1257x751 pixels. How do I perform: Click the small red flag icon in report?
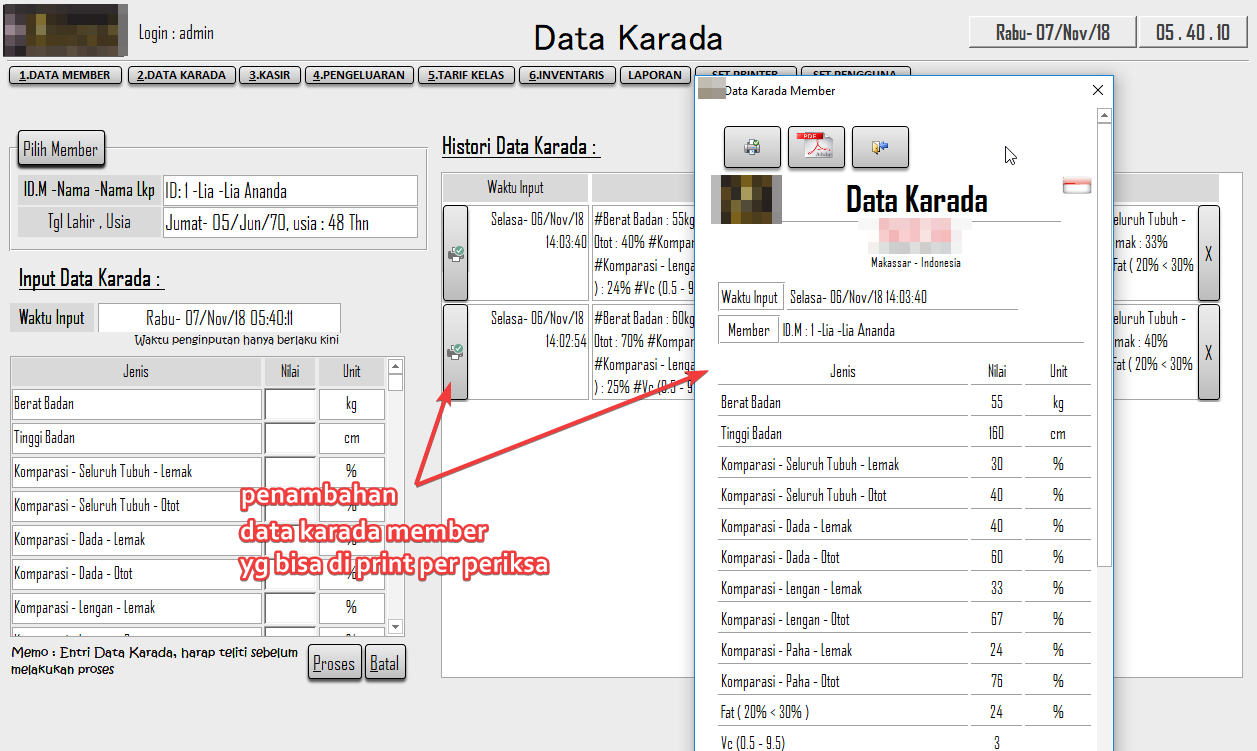point(1077,186)
